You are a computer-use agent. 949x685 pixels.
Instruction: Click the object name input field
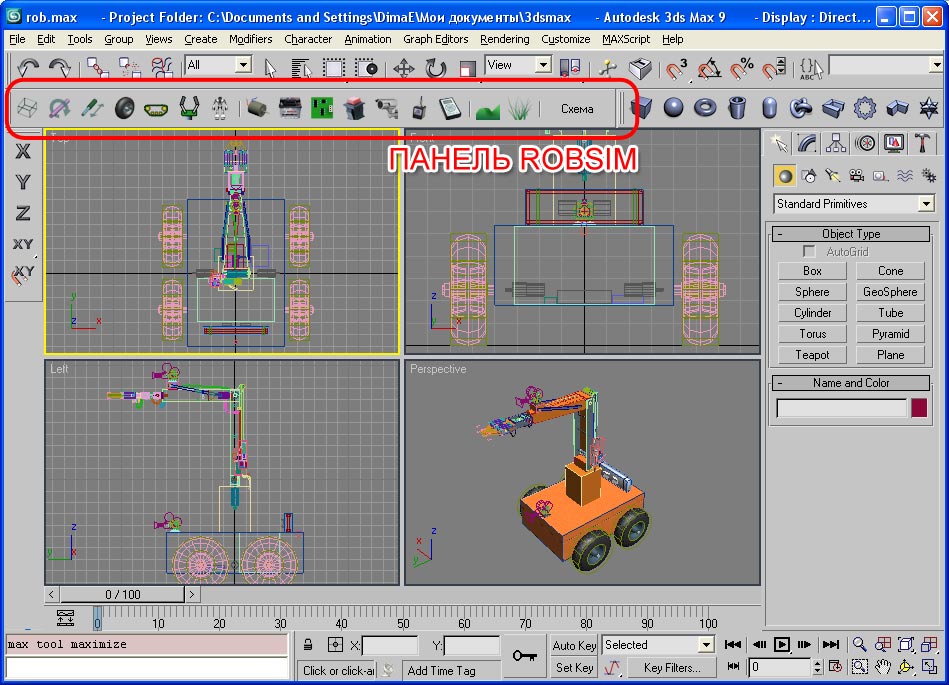[x=842, y=408]
